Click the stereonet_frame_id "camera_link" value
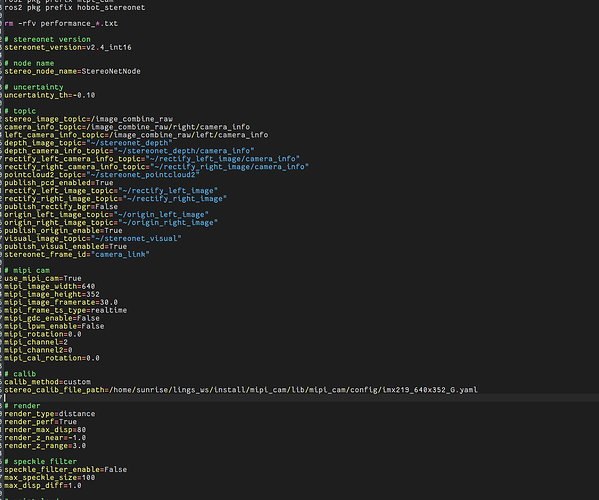The width and height of the screenshot is (599, 500). point(120,254)
